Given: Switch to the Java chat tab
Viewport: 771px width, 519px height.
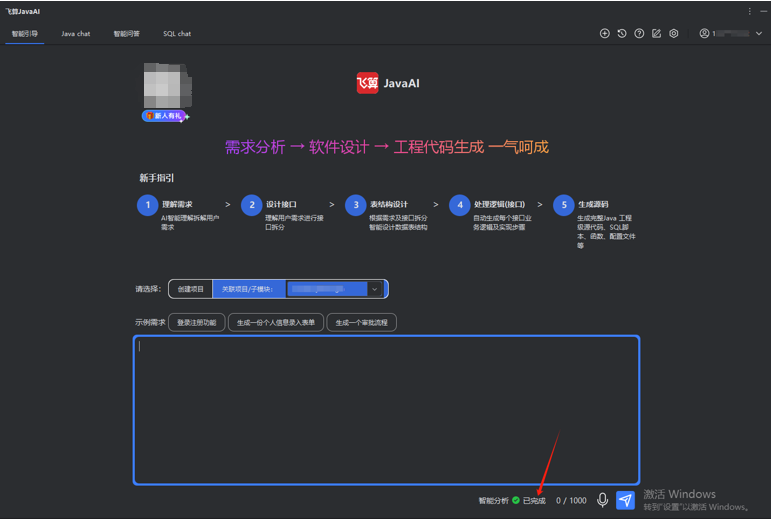Looking at the screenshot, I should [76, 33].
